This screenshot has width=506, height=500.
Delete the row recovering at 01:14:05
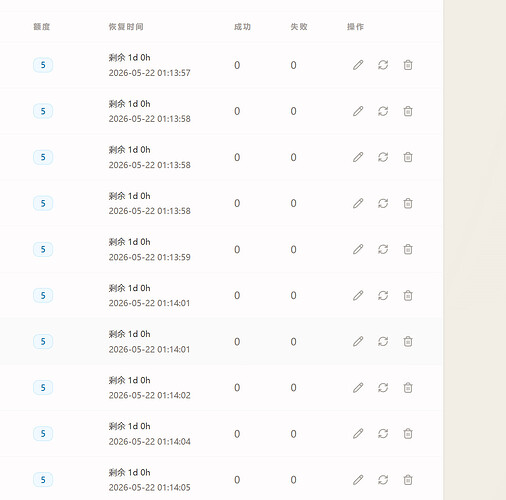(x=408, y=480)
